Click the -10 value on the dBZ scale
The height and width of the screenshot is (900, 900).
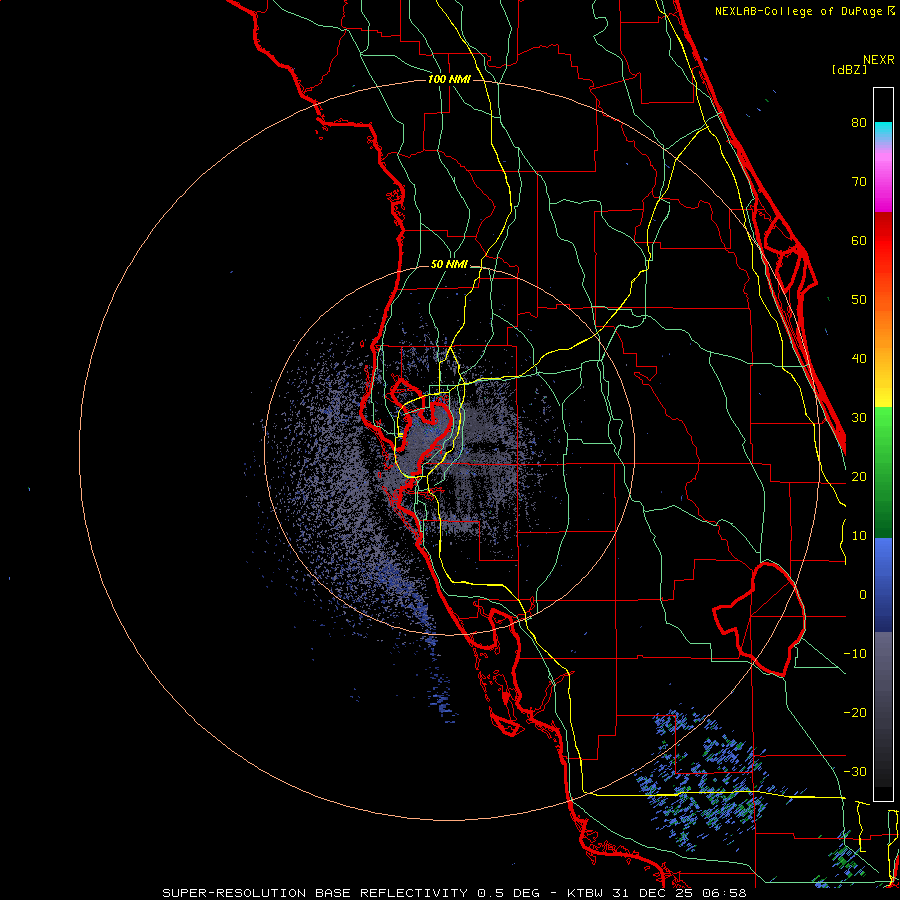[855, 654]
